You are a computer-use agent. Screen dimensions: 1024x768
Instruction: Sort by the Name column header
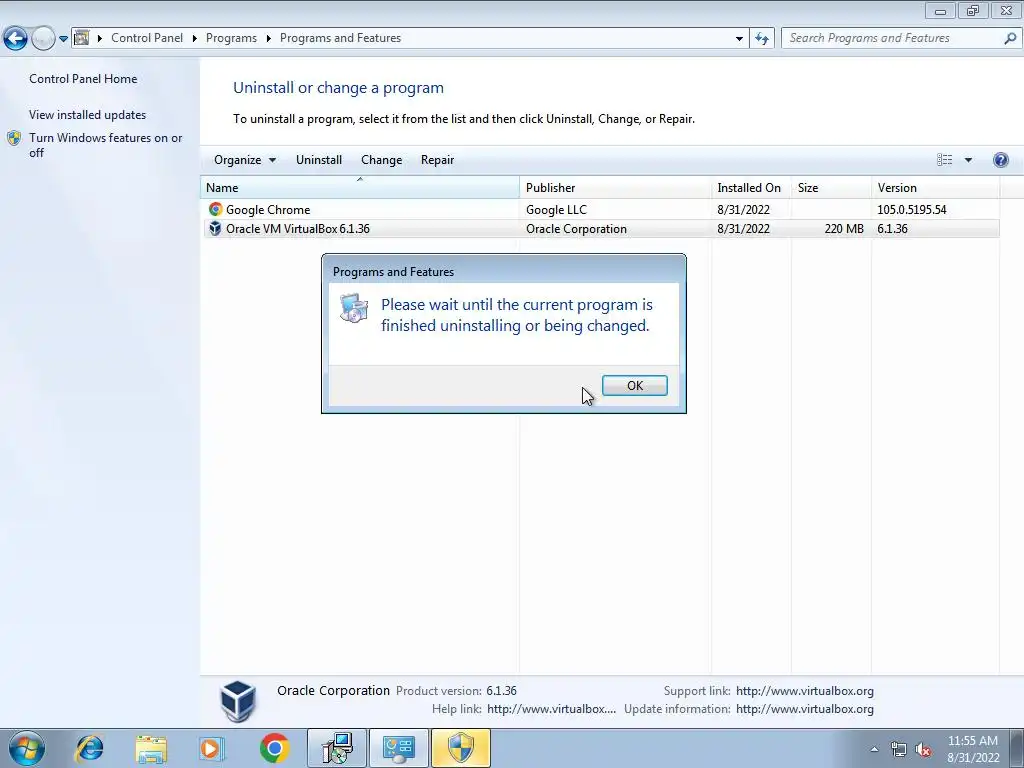360,187
